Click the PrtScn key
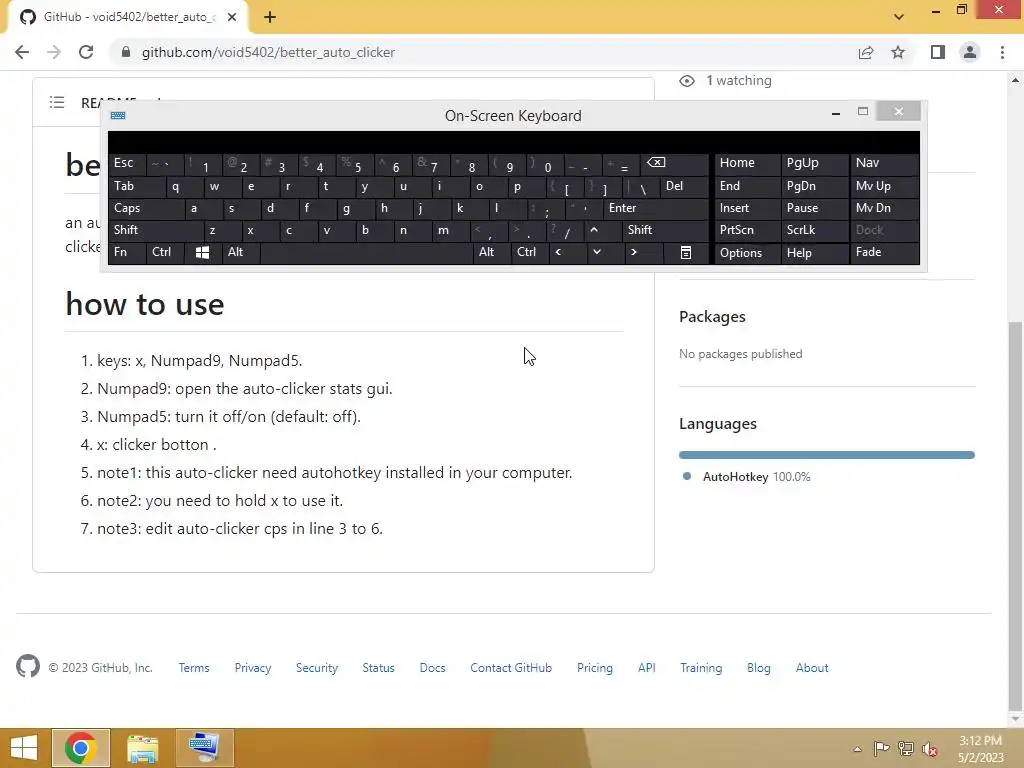Viewport: 1024px width, 768px height. (x=748, y=231)
